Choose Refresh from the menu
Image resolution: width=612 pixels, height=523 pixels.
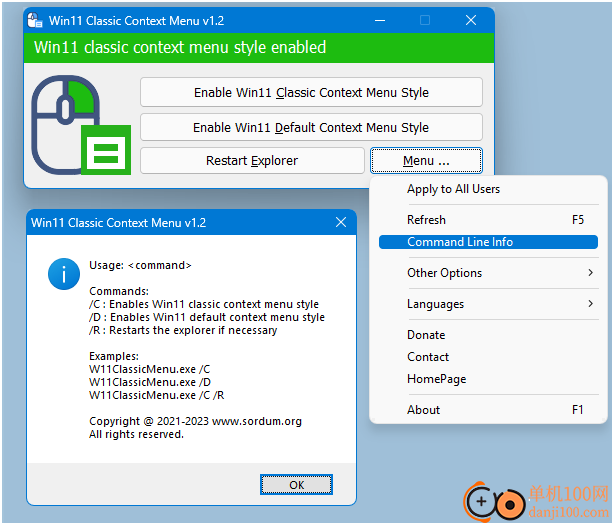click(x=488, y=220)
